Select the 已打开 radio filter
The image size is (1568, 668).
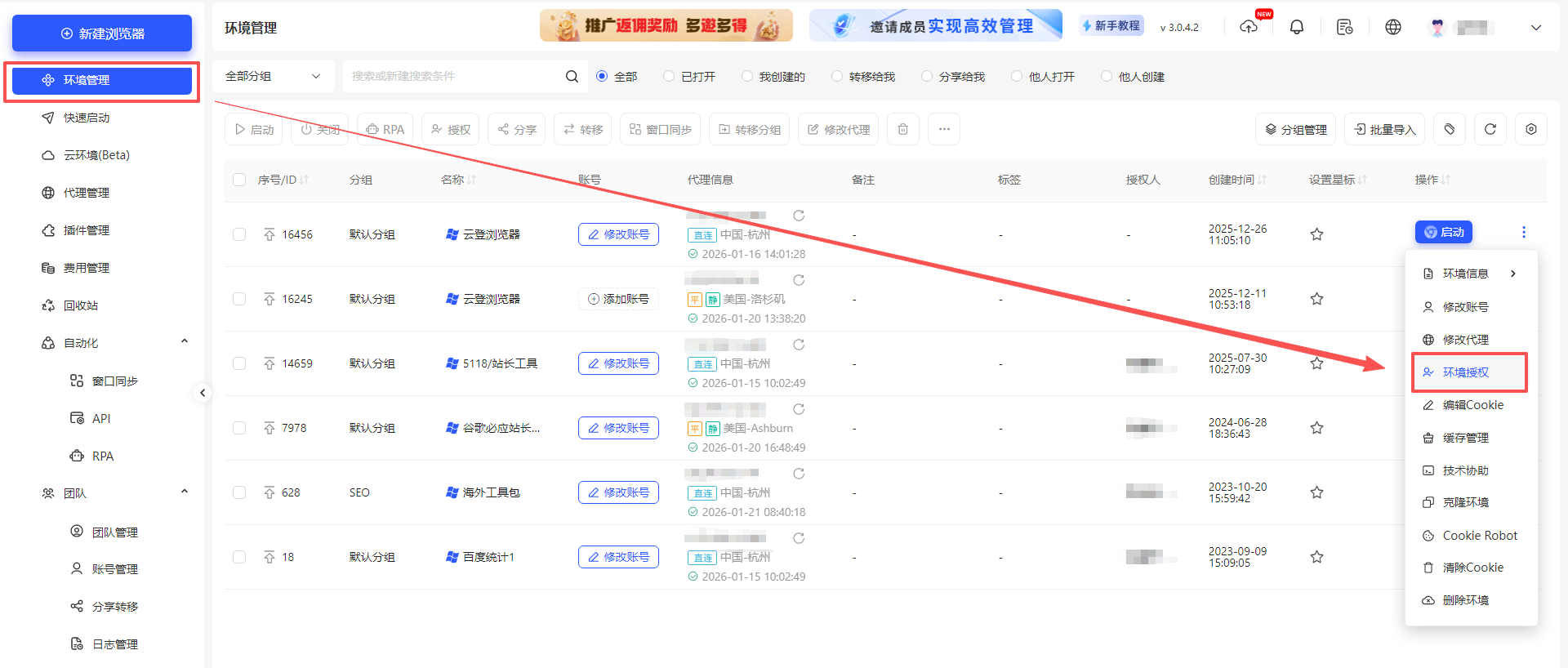(669, 76)
